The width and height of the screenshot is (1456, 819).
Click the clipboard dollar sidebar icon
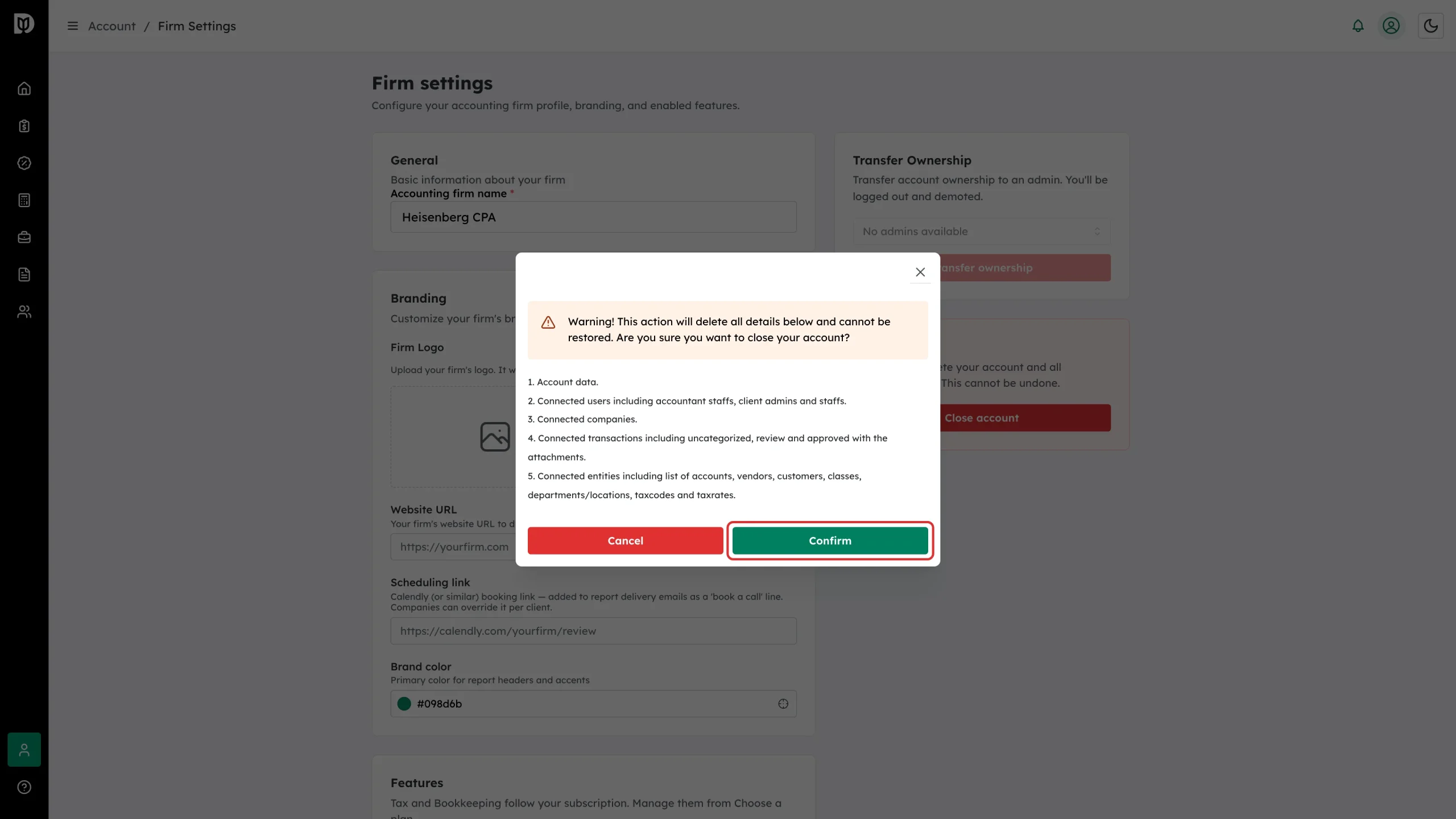[24, 126]
